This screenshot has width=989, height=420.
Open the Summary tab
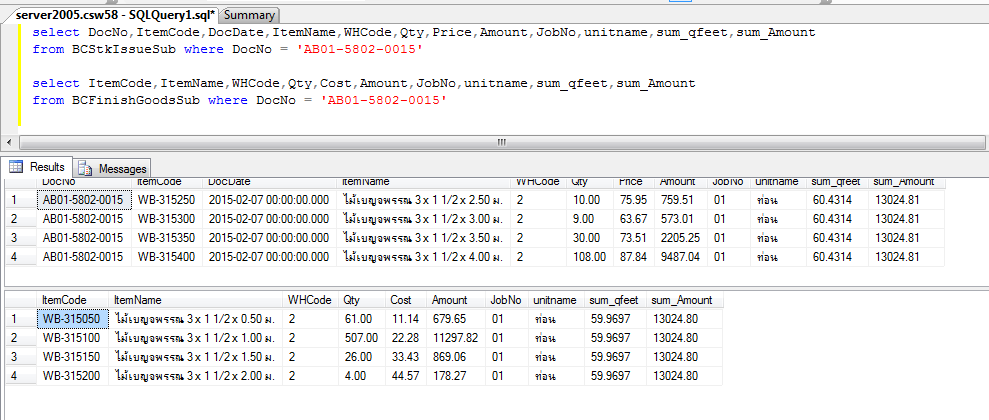[250, 15]
